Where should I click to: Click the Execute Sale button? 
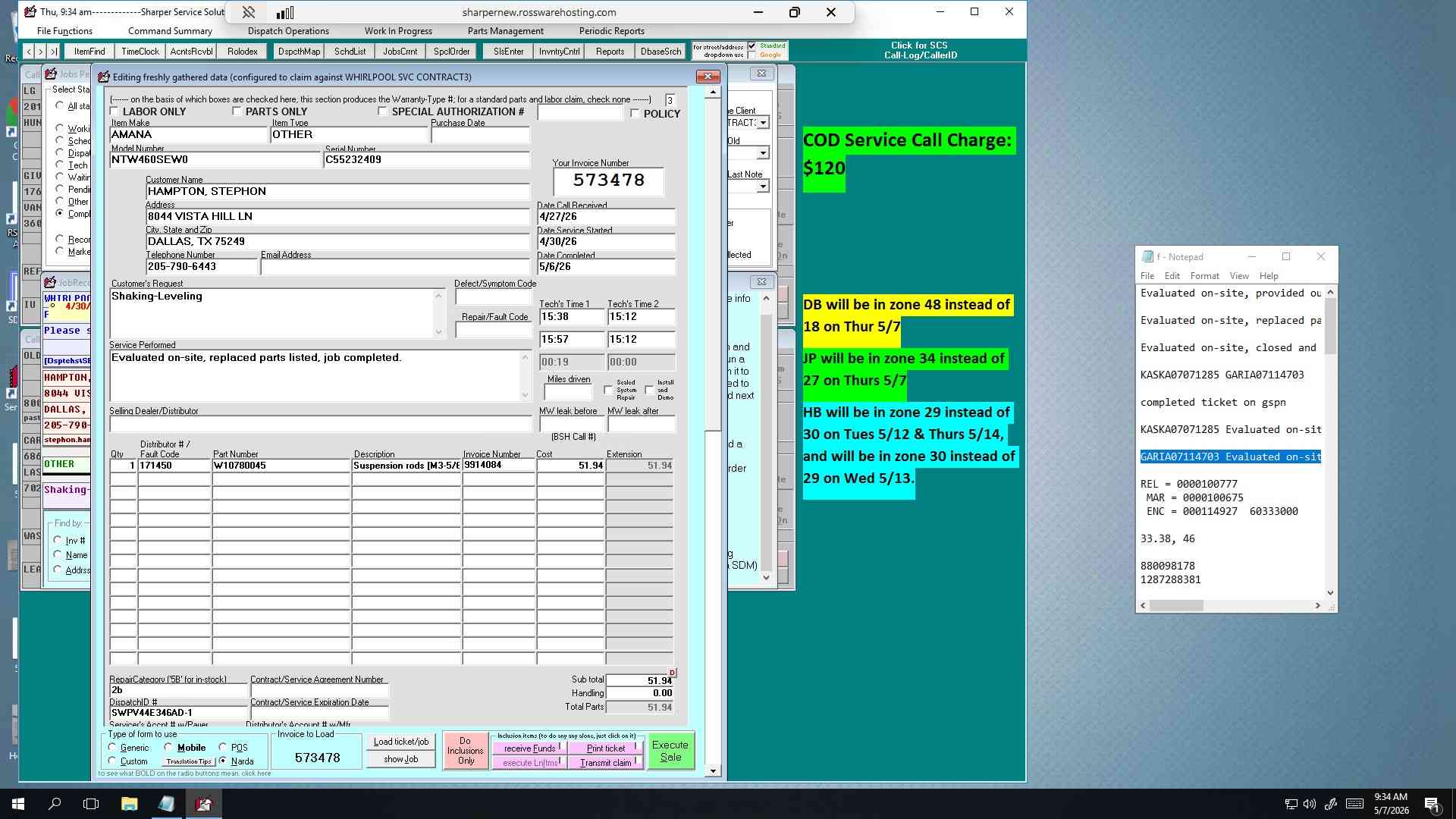670,751
